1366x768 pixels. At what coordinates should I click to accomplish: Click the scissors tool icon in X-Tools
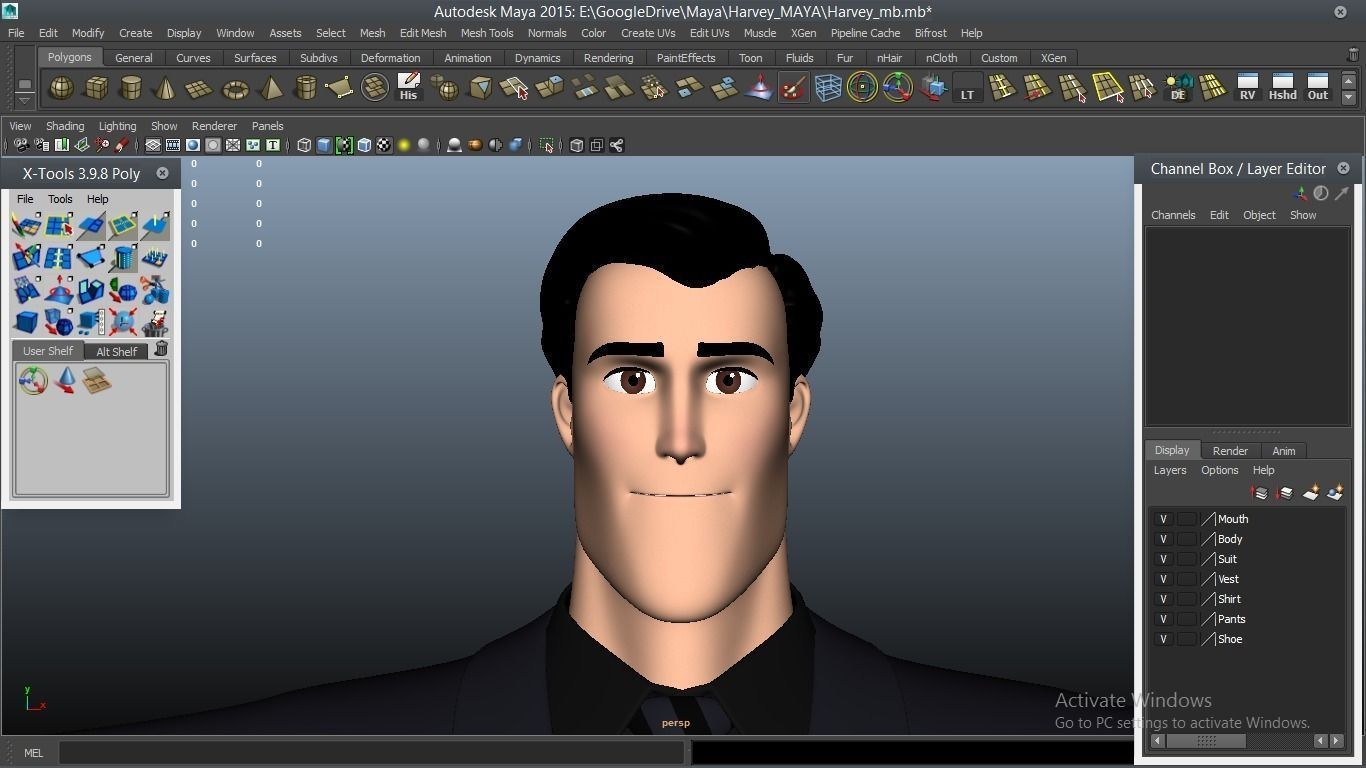[x=155, y=290]
